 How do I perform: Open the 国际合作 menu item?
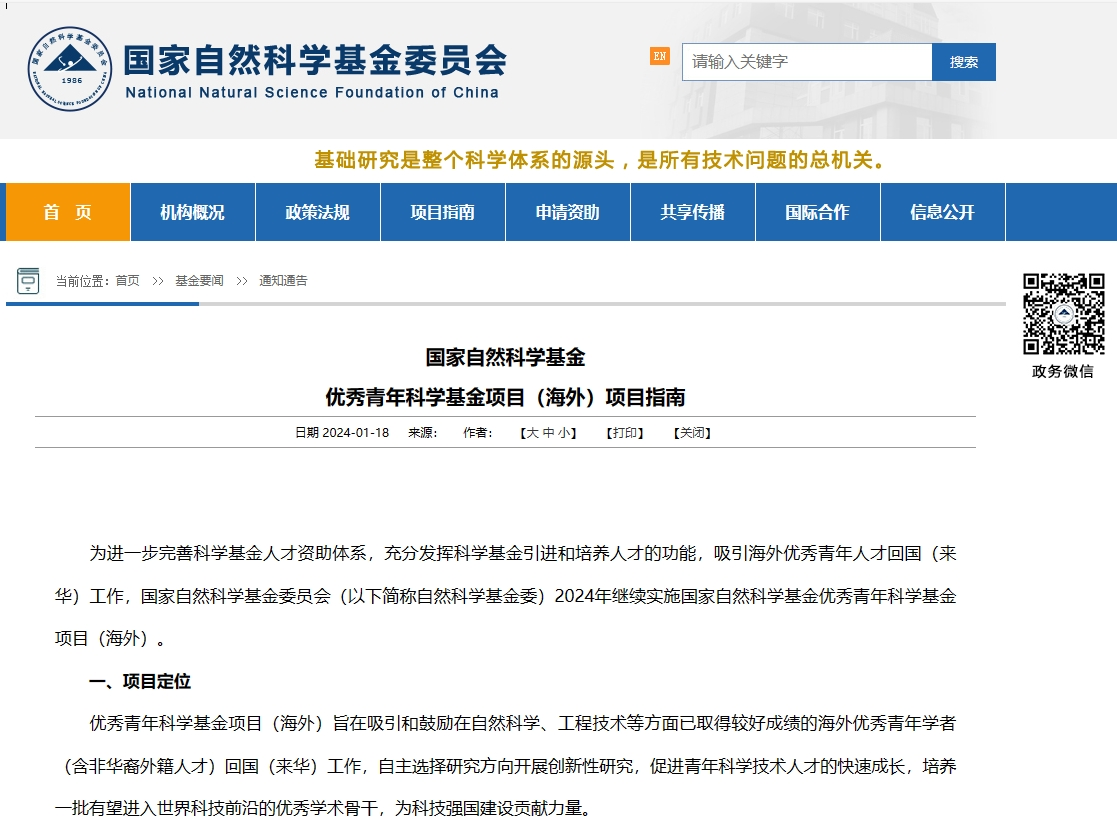tap(817, 212)
